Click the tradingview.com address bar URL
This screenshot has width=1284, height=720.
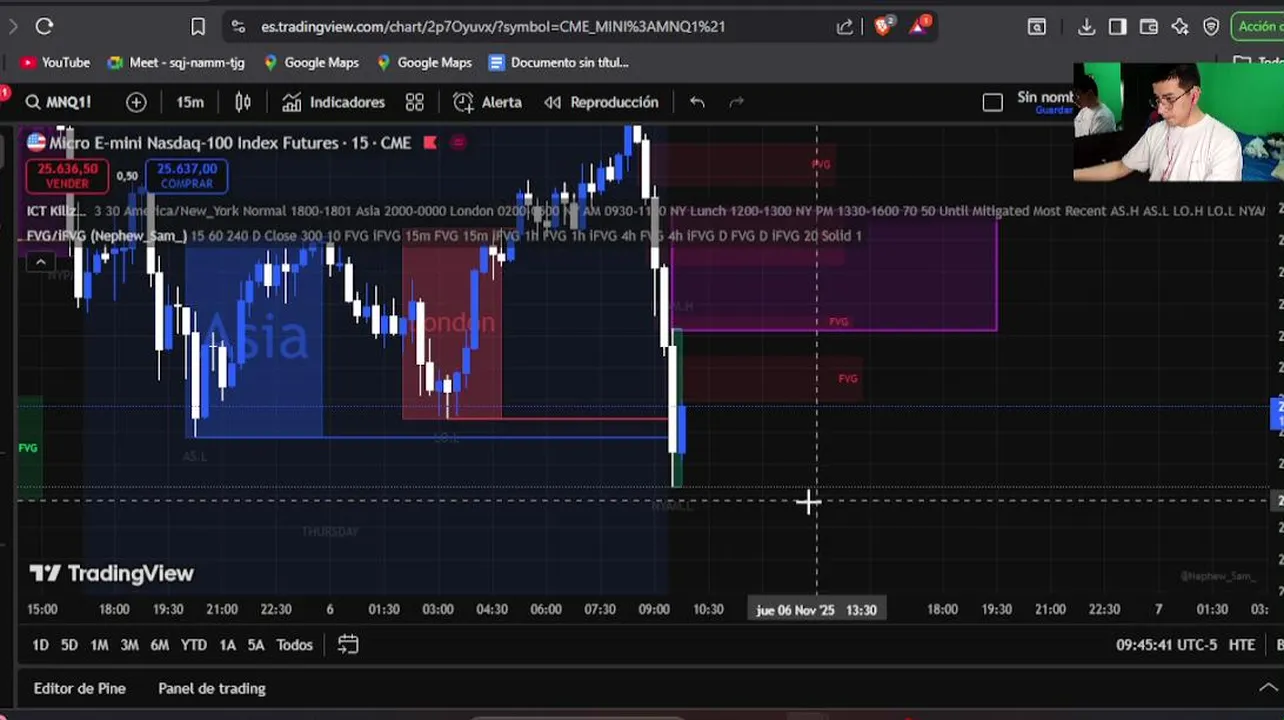coord(493,27)
